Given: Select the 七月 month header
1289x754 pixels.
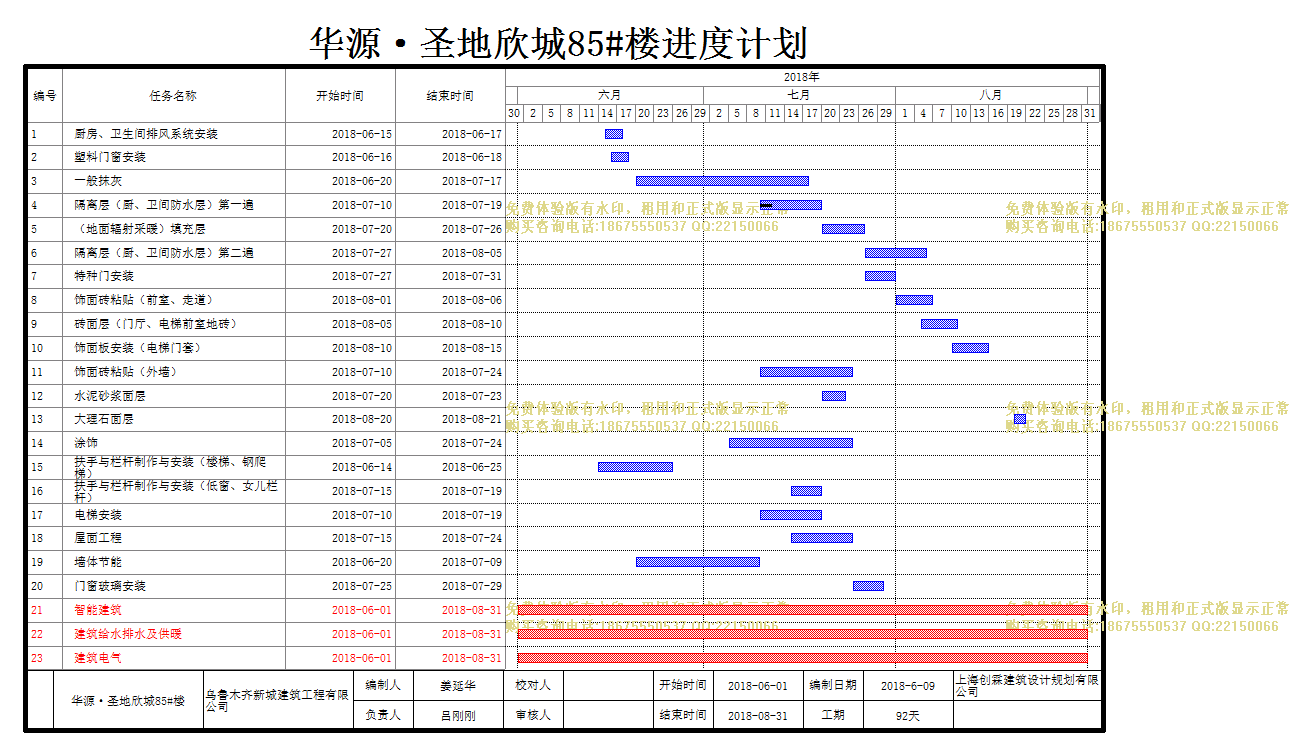Looking at the screenshot, I should pyautogui.click(x=799, y=95).
